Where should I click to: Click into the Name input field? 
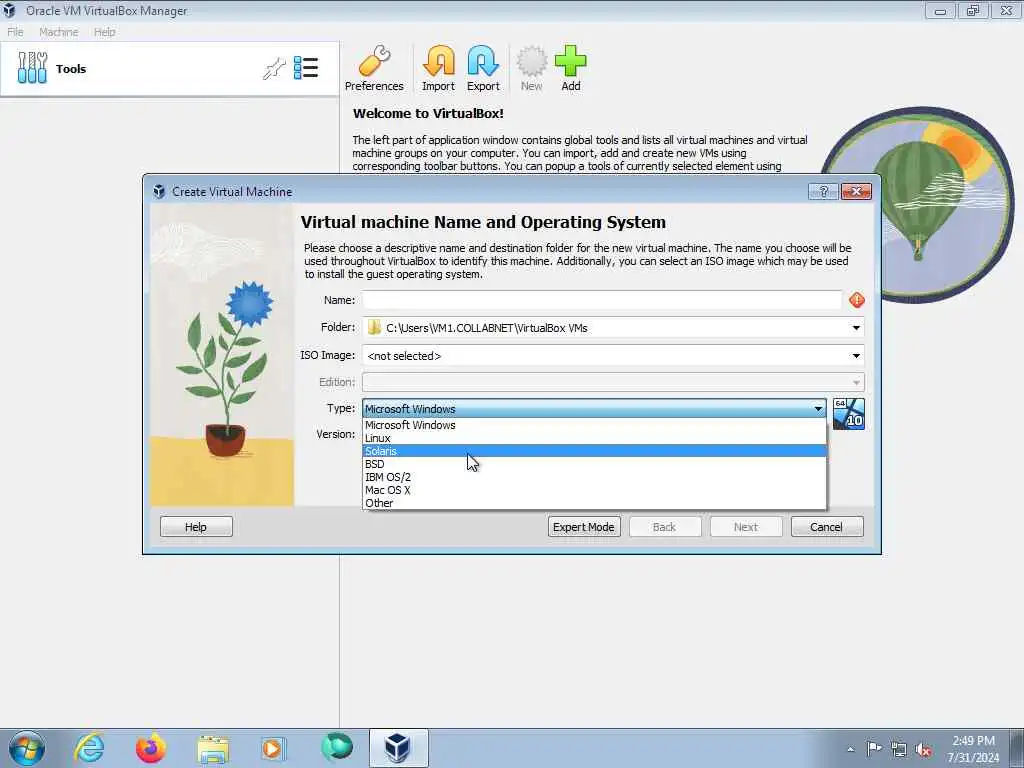pos(602,300)
